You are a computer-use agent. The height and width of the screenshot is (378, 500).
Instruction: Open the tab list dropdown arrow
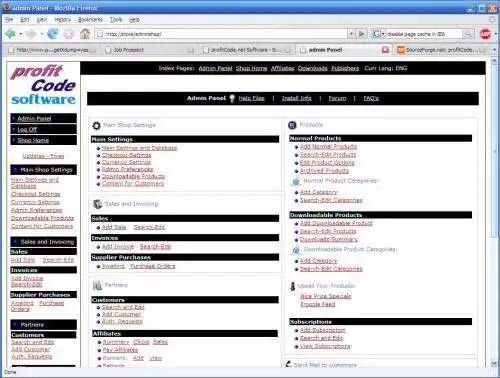click(494, 50)
